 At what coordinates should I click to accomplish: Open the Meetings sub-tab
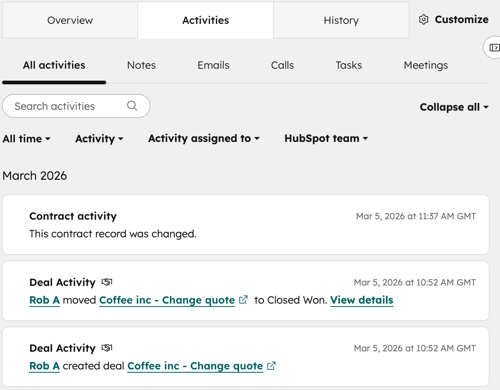coord(426,65)
